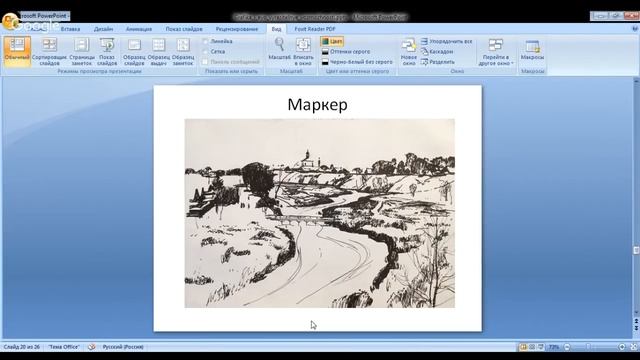
Task: Open the Макросы button
Action: click(x=532, y=50)
